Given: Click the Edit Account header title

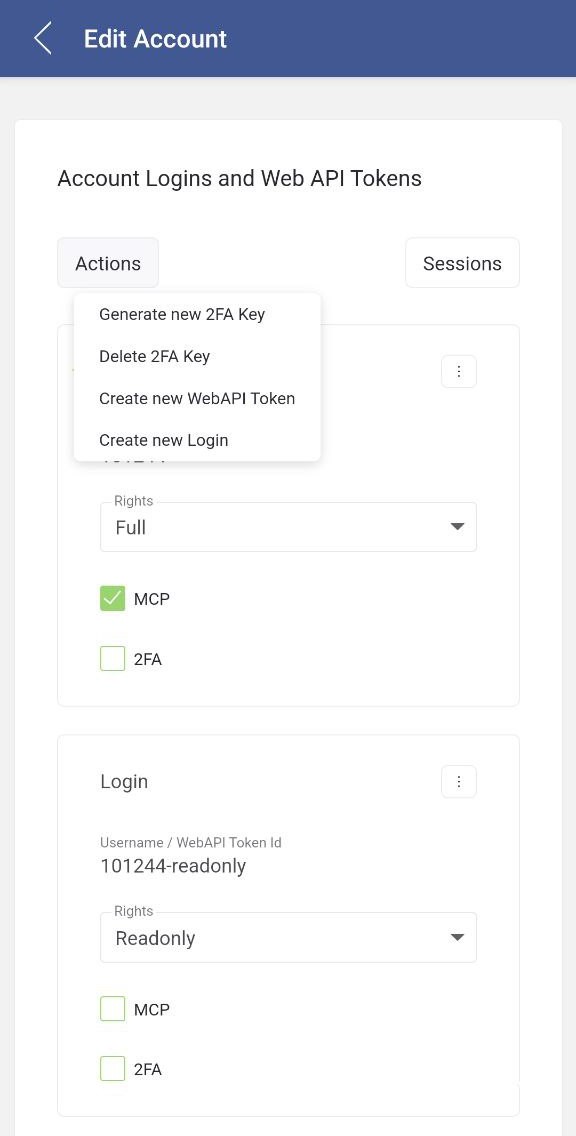Looking at the screenshot, I should (155, 38).
